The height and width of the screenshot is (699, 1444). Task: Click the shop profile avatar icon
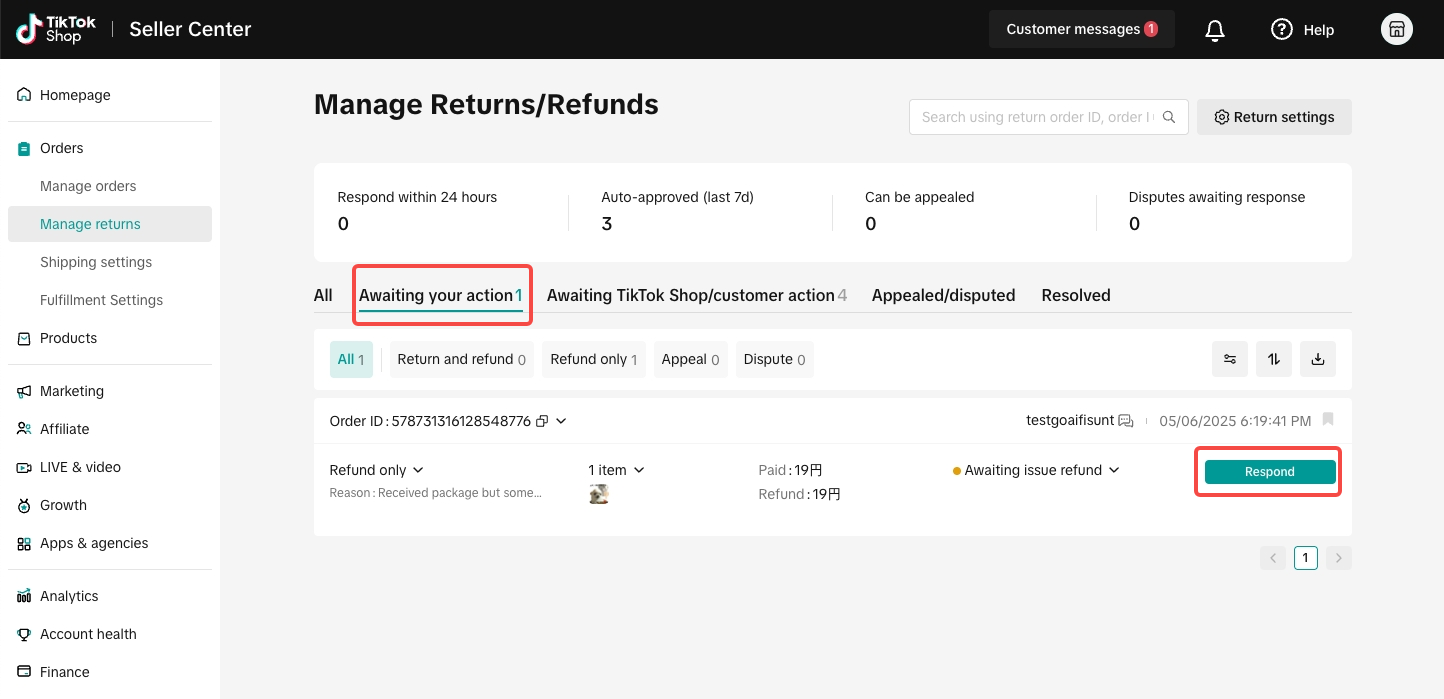[x=1397, y=30]
